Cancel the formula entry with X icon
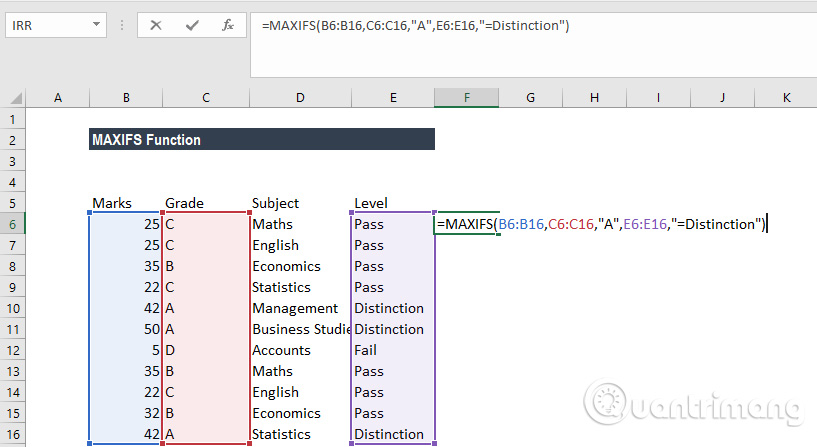Viewport: 817px width, 447px height. pyautogui.click(x=155, y=25)
